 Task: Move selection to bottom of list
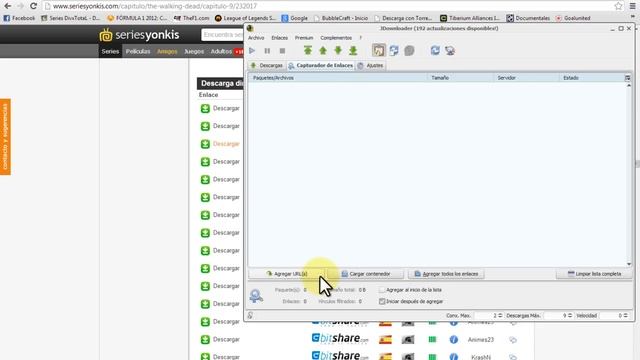353,50
